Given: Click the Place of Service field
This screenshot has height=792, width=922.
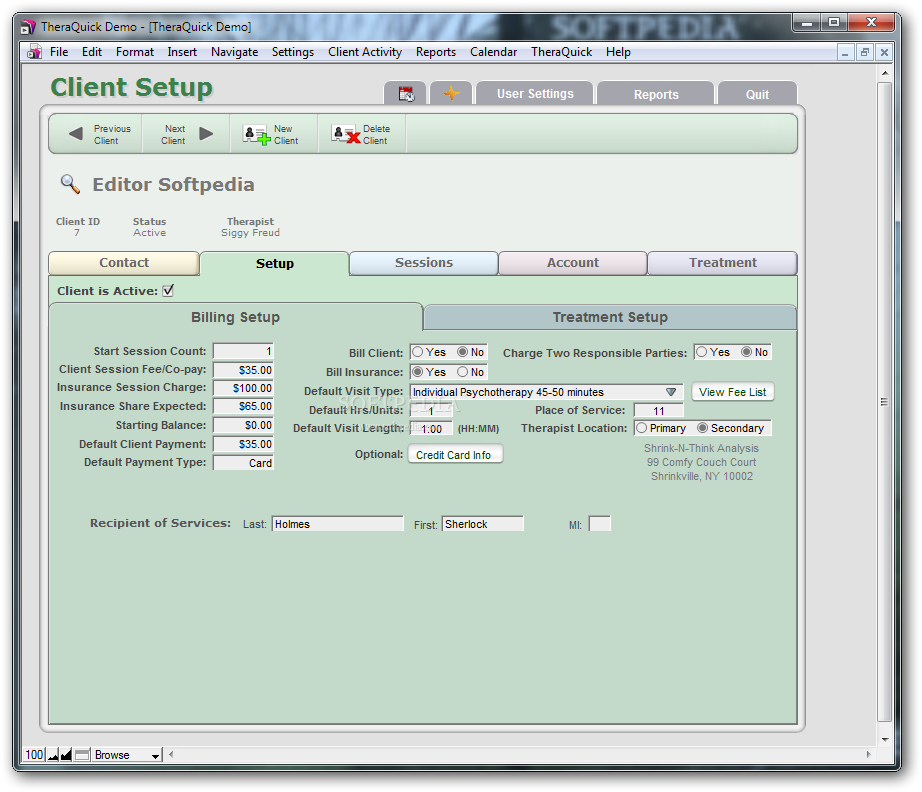Looking at the screenshot, I should click(659, 410).
